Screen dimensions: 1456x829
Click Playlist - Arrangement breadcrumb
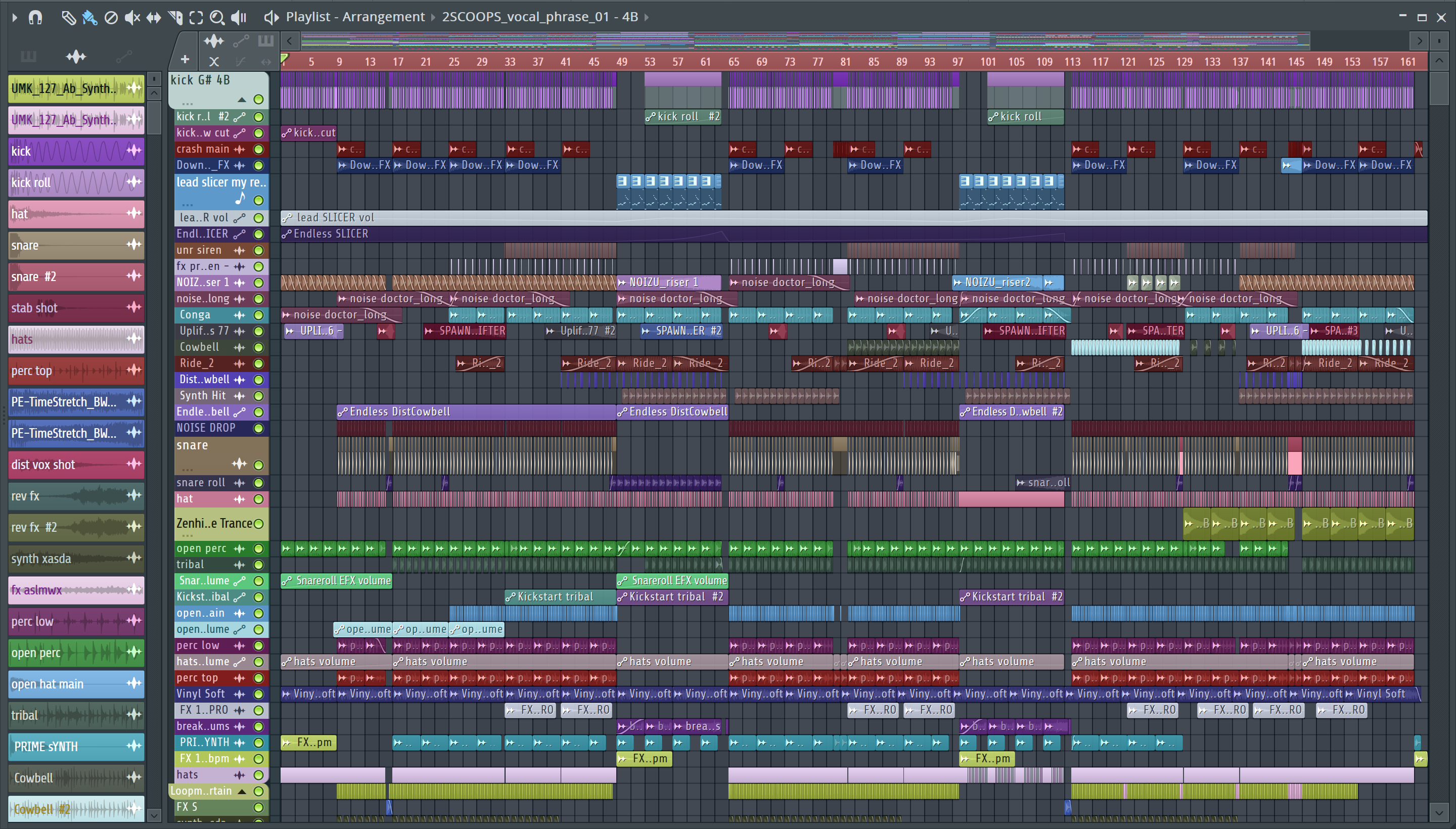coord(355,17)
